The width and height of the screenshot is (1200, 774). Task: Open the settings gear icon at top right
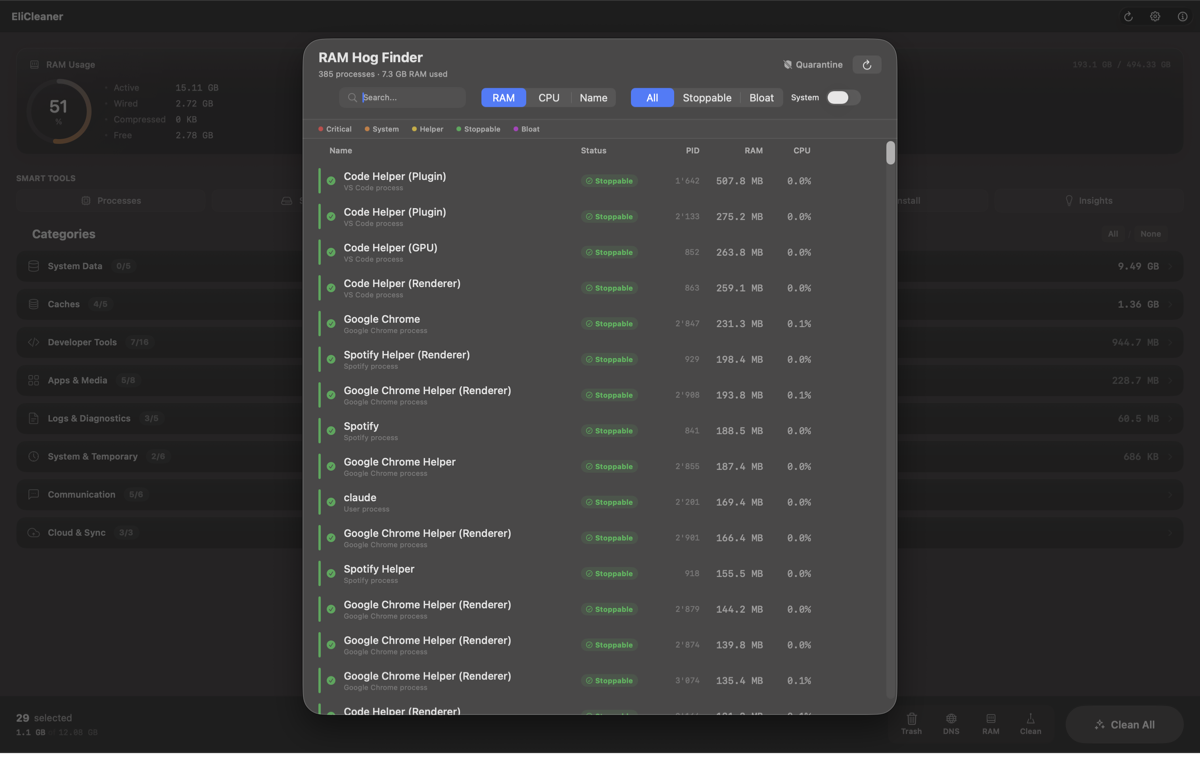(1155, 17)
